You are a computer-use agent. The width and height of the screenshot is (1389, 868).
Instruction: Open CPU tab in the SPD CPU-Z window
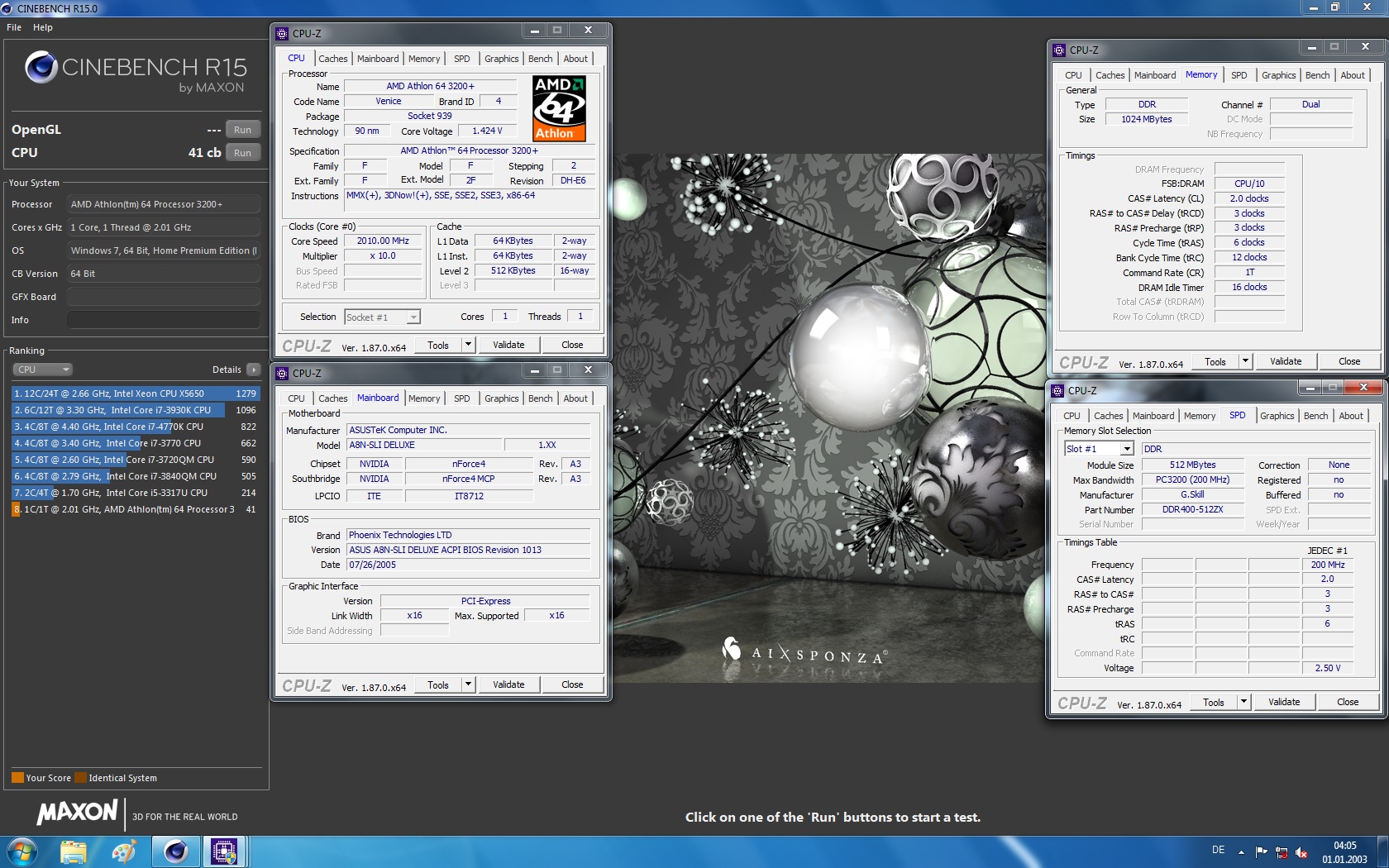pyautogui.click(x=1072, y=416)
